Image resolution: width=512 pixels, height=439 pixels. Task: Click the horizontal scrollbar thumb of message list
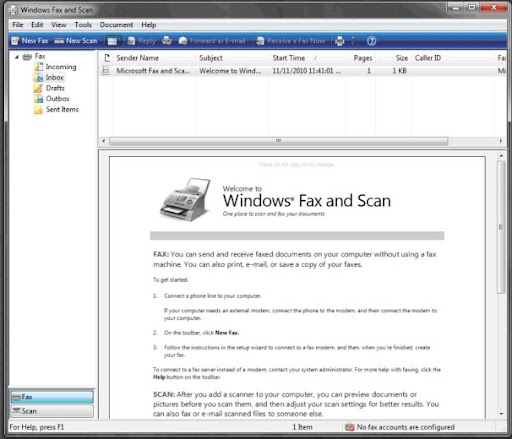(x=279, y=141)
